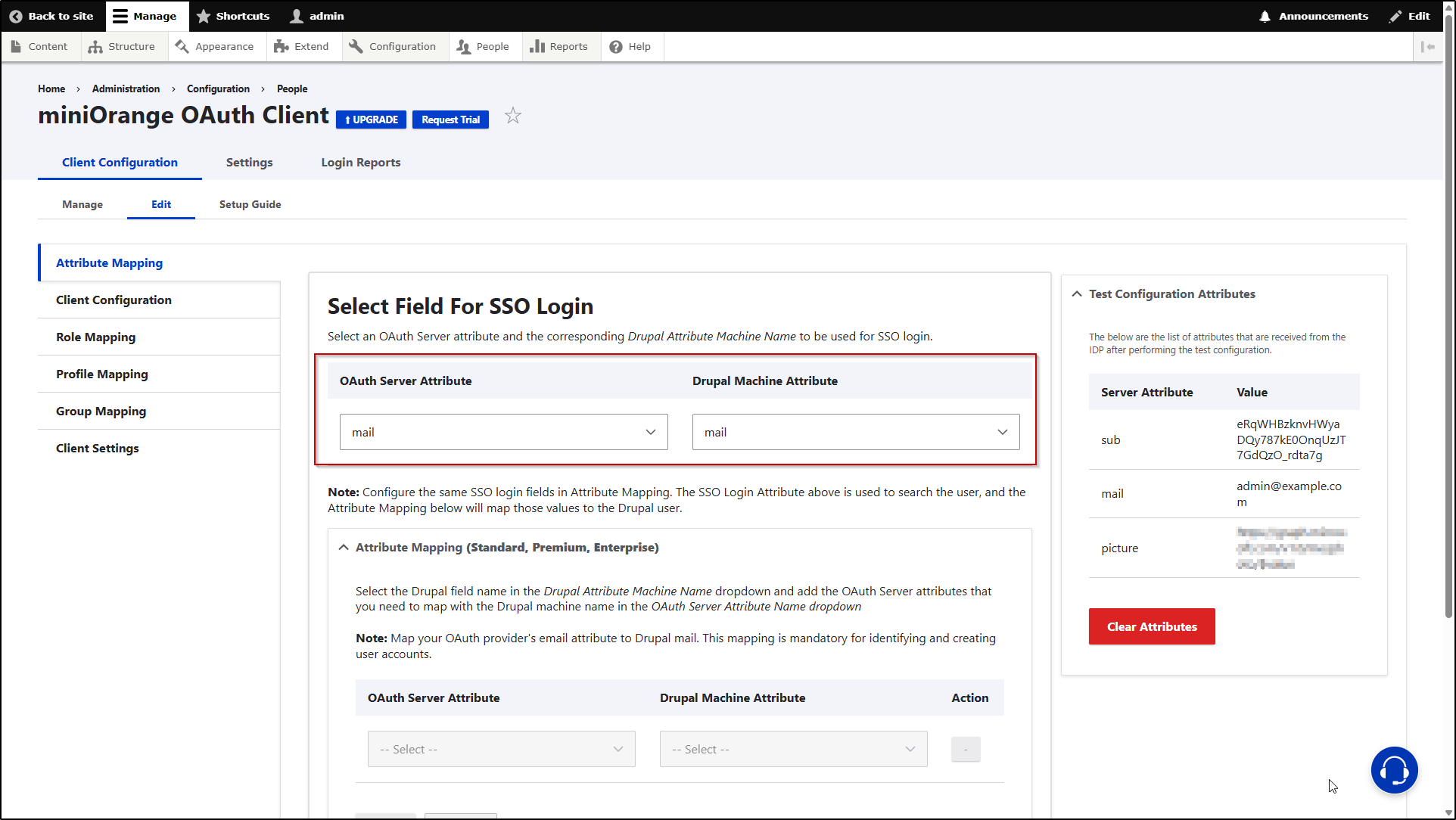Select the Appearance paintbrush icon
The width and height of the screenshot is (1456, 820).
[182, 46]
